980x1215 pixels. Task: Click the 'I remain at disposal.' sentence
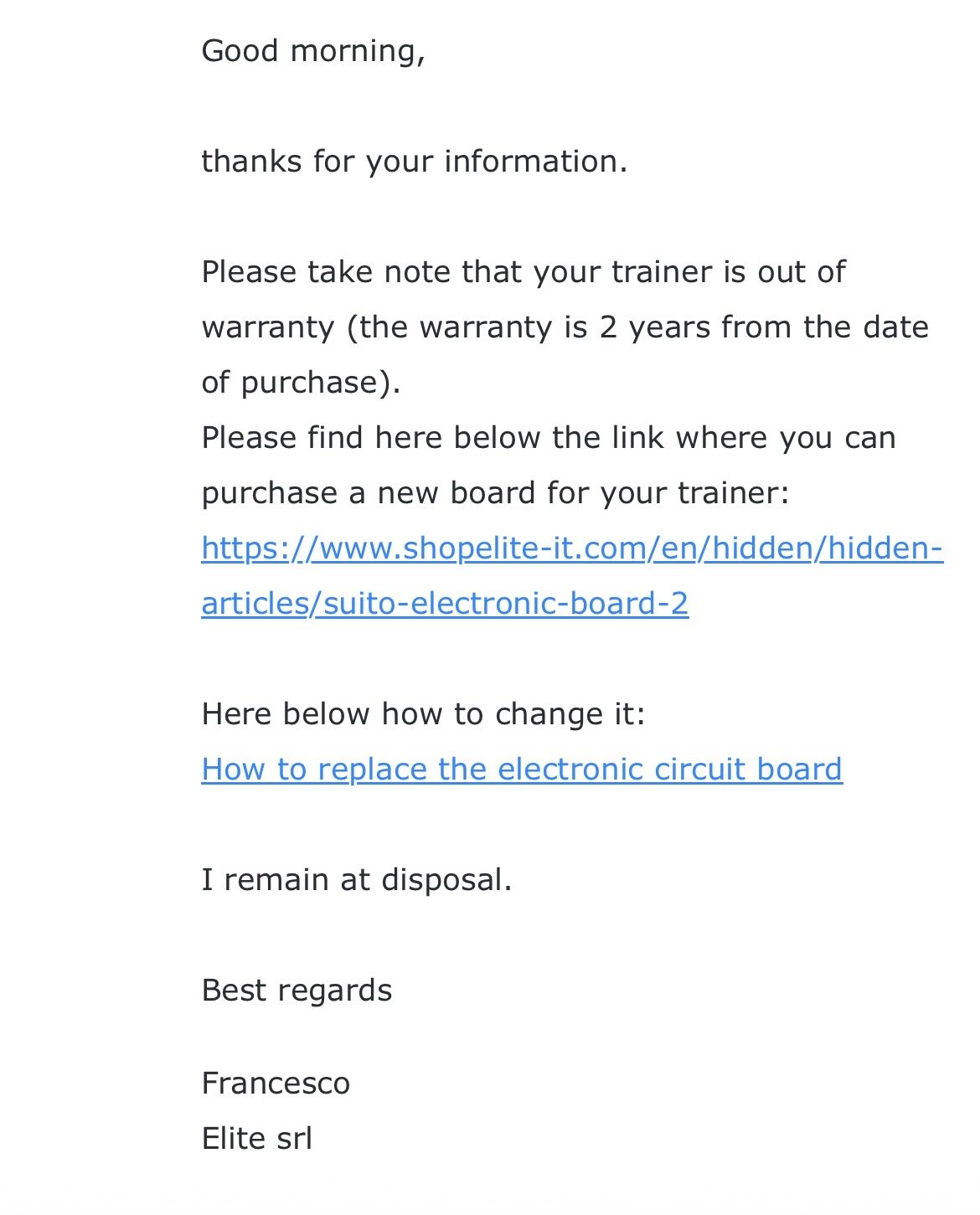coord(356,880)
